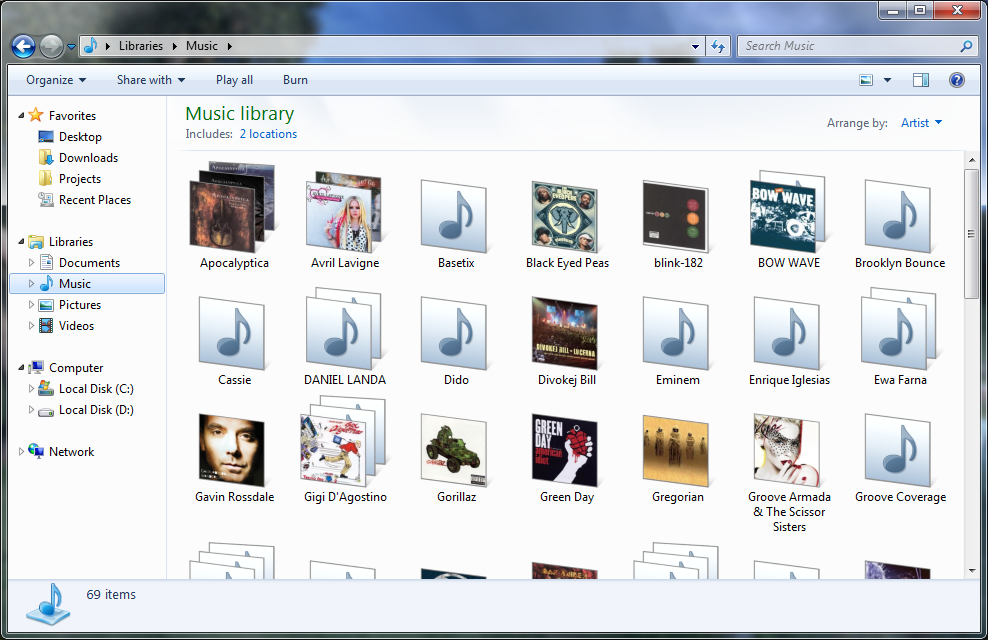Refresh the Music folder view
The width and height of the screenshot is (988, 640).
(718, 46)
